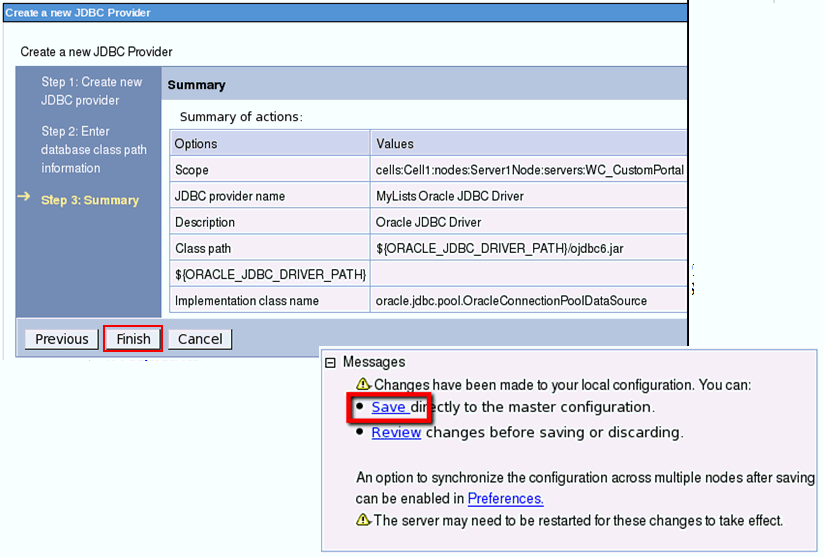Select the Scope value cell
Screen dimensions: 824x557
[529, 170]
